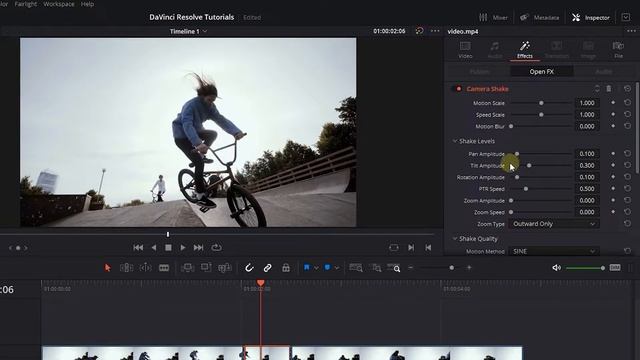Click the Mixer button
This screenshot has height=360, width=640.
[x=493, y=18]
